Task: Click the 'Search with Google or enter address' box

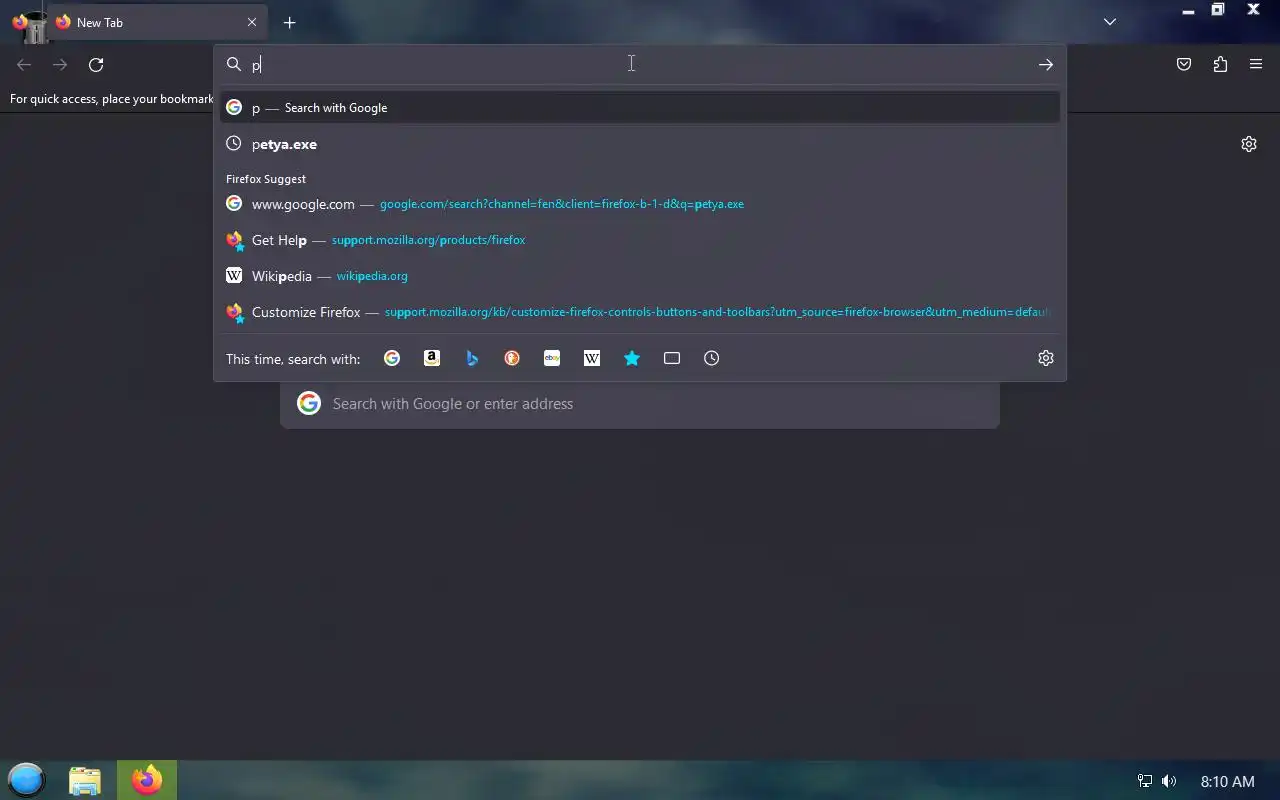Action: pos(640,404)
